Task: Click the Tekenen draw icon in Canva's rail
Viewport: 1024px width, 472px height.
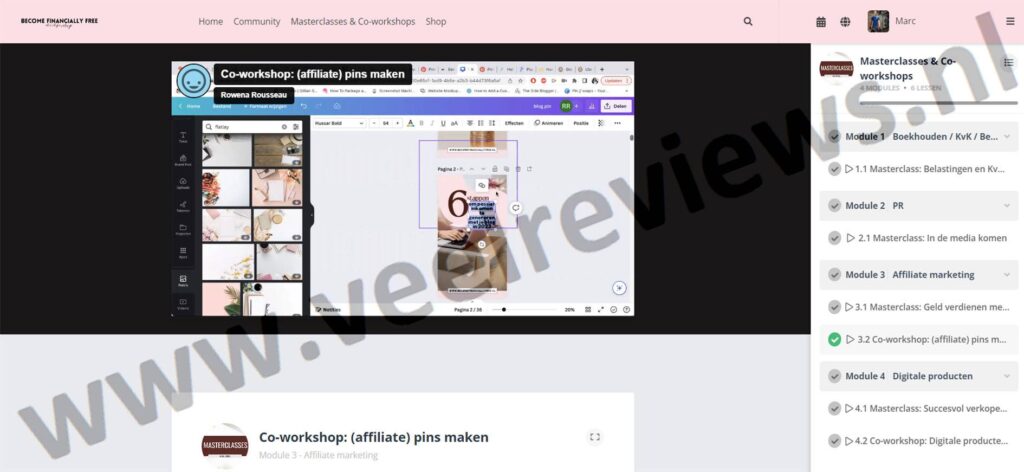Action: (x=183, y=206)
